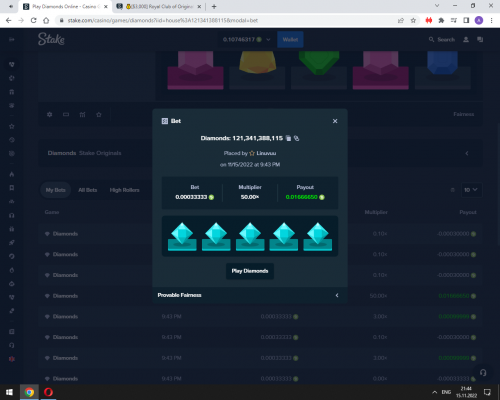Switch to the All Bets tab
The height and width of the screenshot is (400, 500).
(87, 190)
